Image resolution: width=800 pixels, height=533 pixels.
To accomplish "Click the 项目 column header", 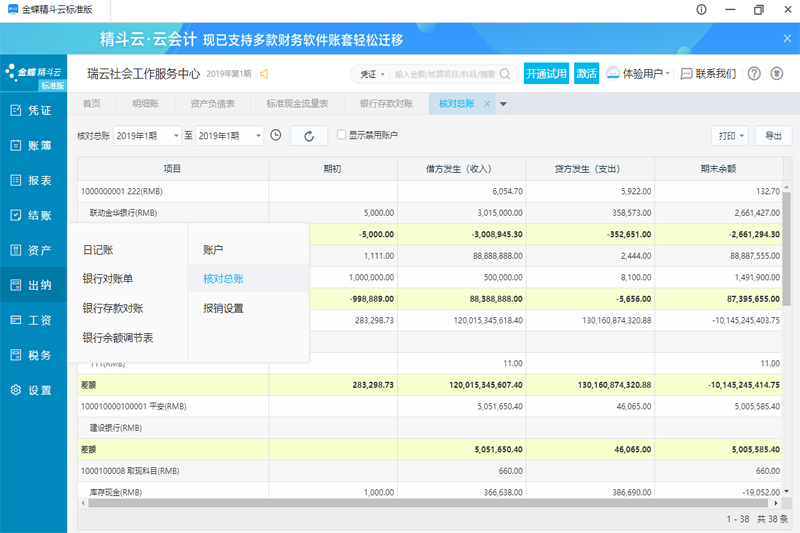I will pyautogui.click(x=173, y=169).
